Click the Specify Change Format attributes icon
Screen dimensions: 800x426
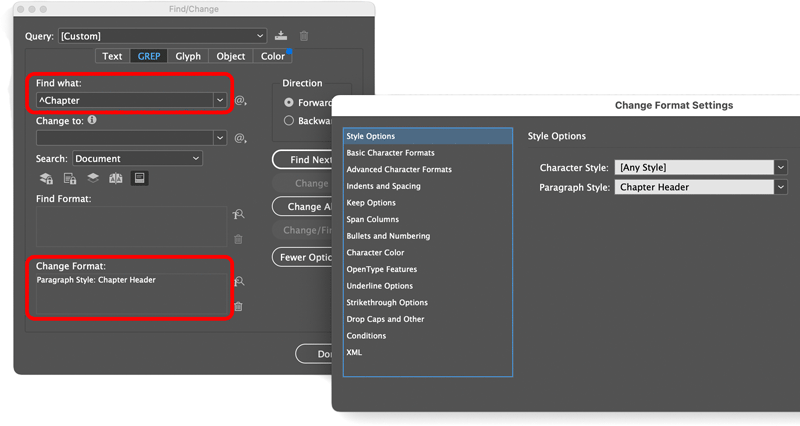click(238, 282)
